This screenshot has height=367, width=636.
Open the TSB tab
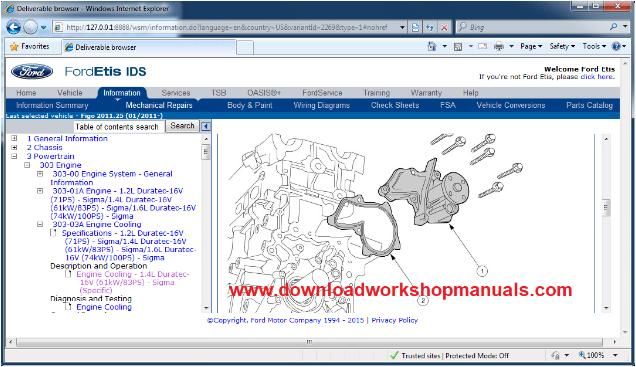219,93
